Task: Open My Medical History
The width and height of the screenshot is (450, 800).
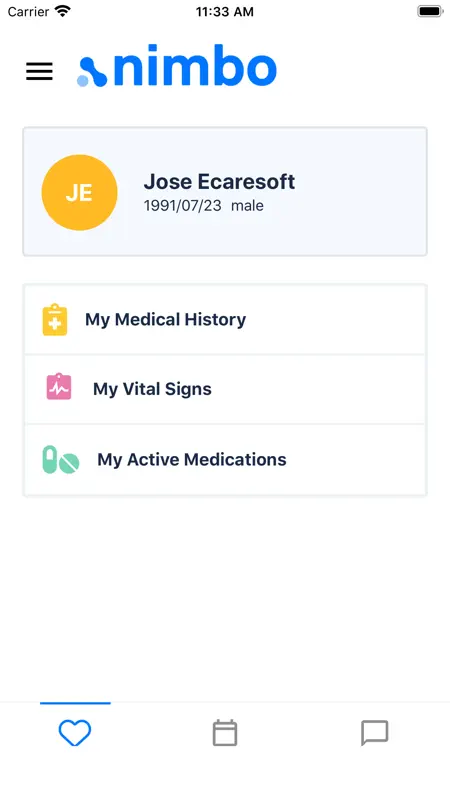Action: click(x=225, y=319)
